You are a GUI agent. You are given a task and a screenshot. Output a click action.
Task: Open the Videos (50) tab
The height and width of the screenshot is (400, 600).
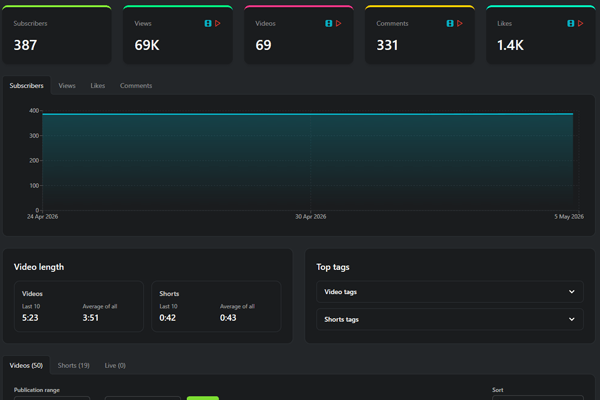[x=26, y=365]
